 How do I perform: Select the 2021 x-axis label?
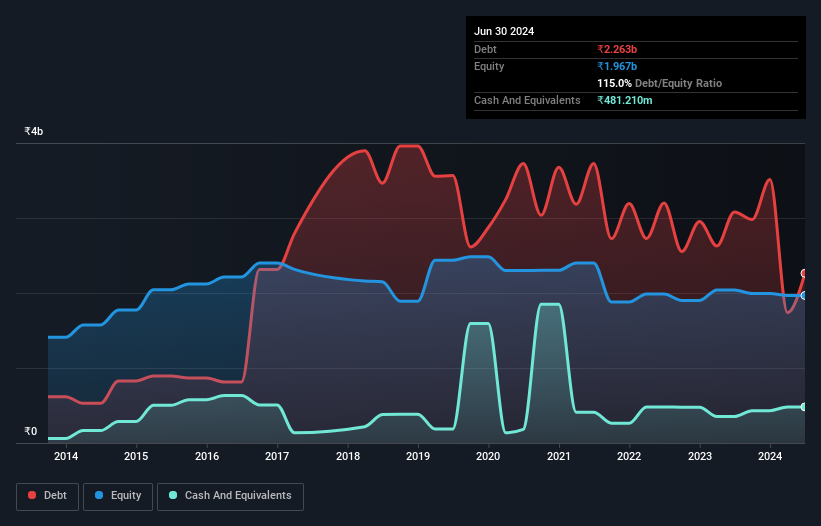click(x=559, y=456)
